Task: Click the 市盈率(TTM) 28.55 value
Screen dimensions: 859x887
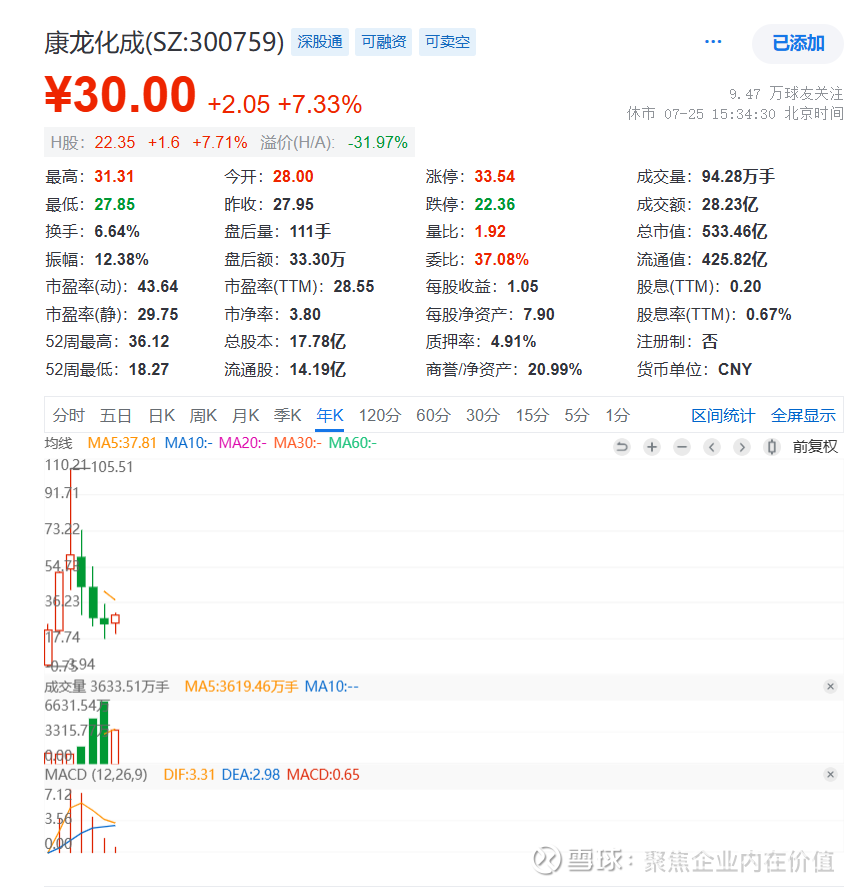Action: click(x=354, y=287)
